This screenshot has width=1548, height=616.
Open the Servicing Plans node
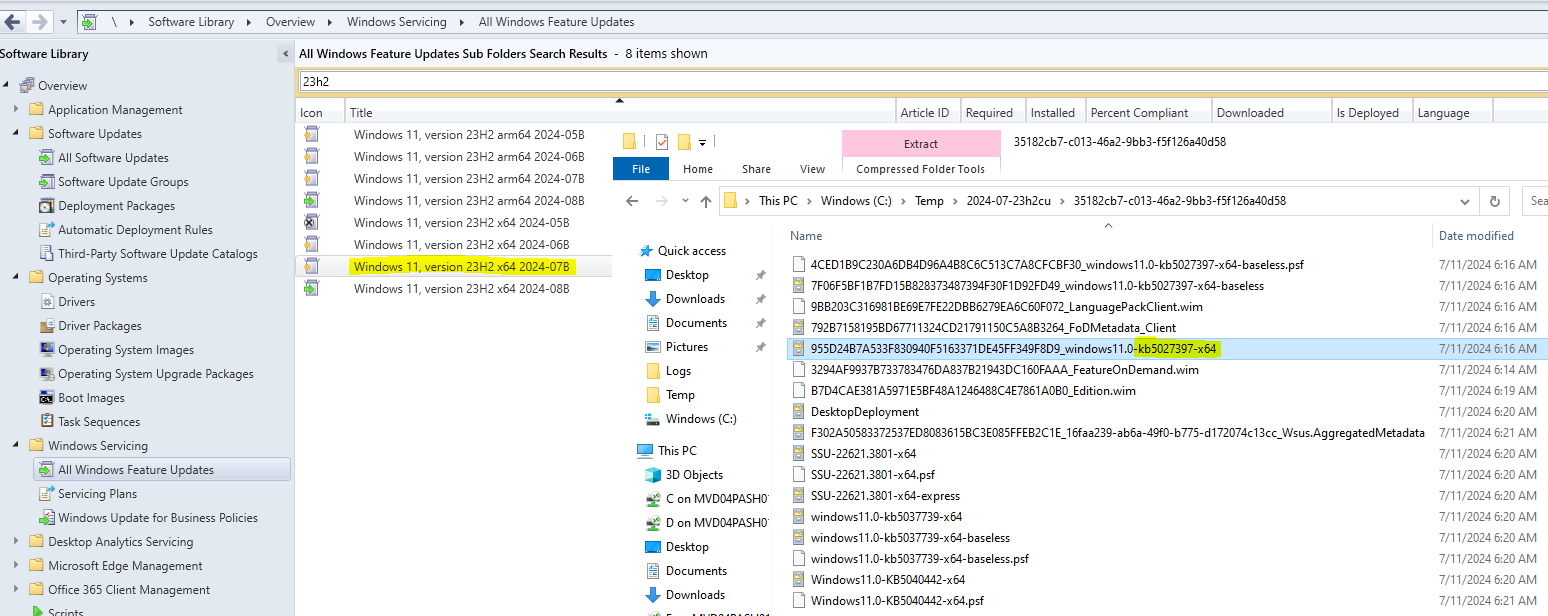(x=98, y=494)
